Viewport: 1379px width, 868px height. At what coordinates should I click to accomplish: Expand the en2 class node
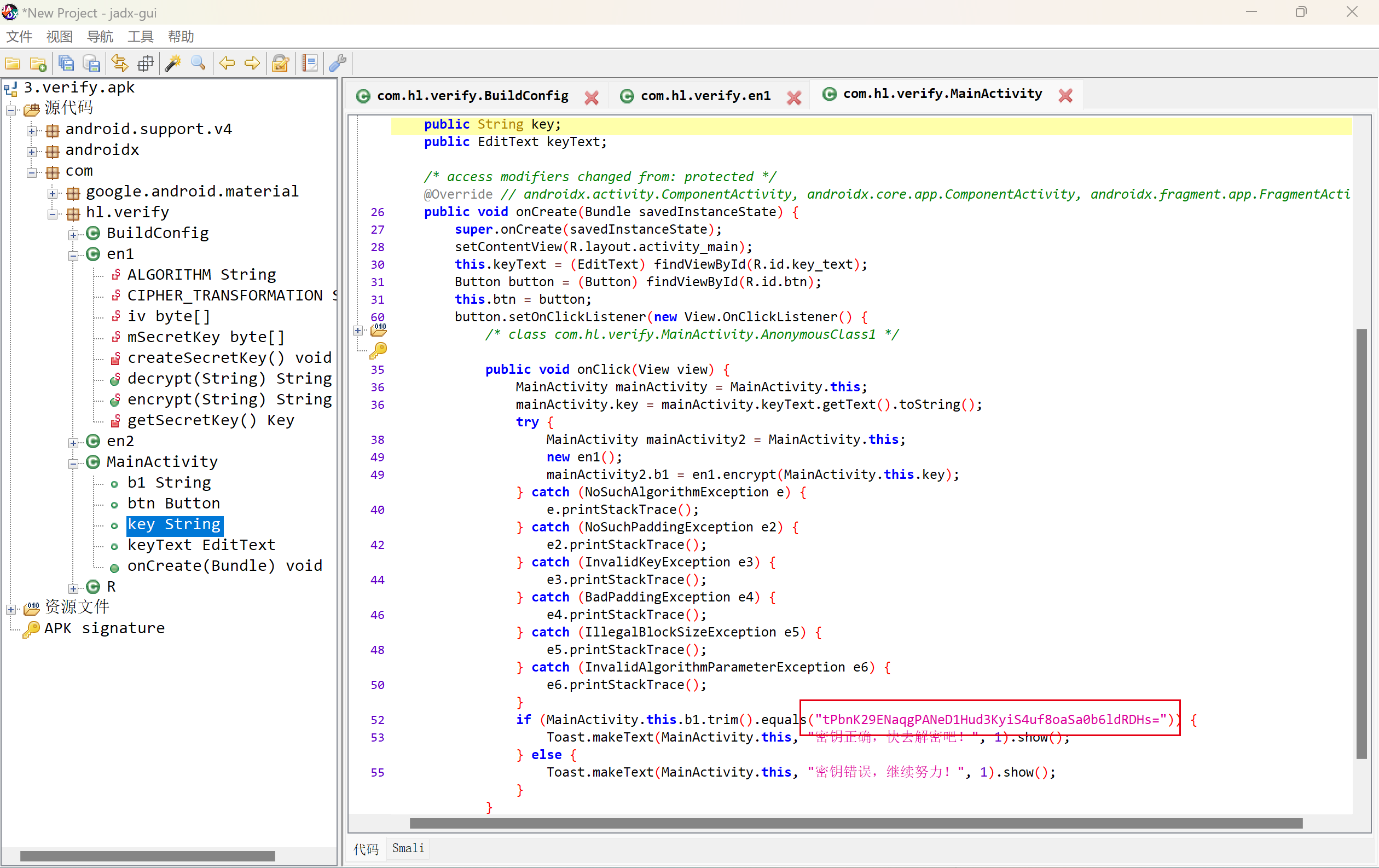click(73, 443)
